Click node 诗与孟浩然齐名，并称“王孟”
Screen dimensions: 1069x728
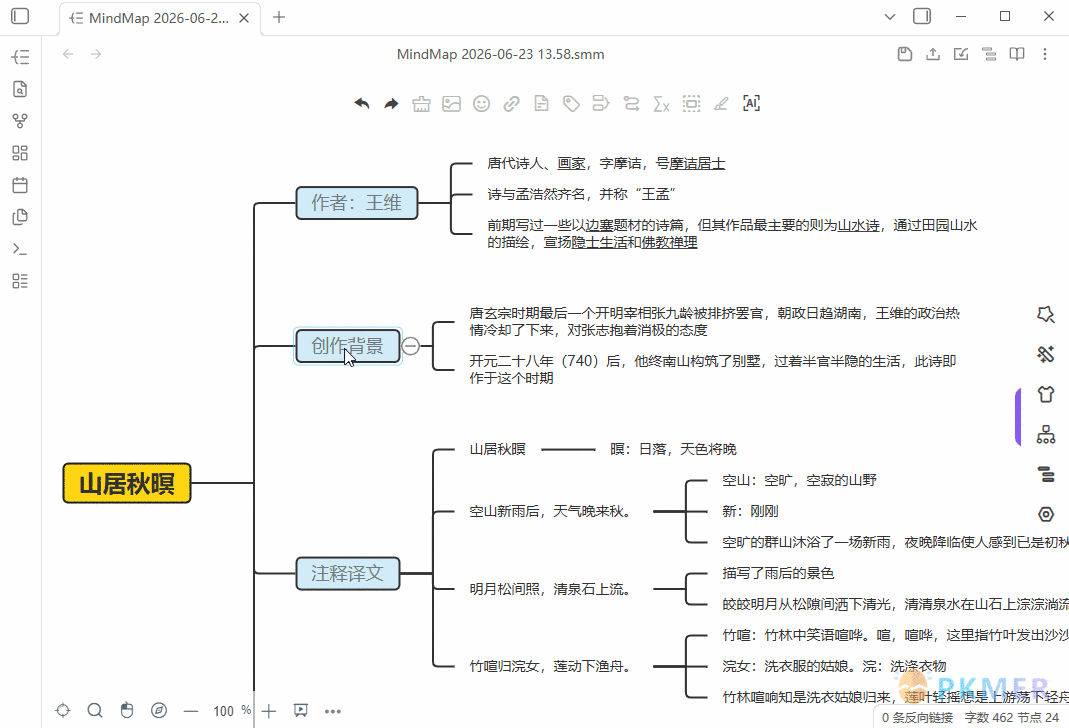(x=581, y=194)
